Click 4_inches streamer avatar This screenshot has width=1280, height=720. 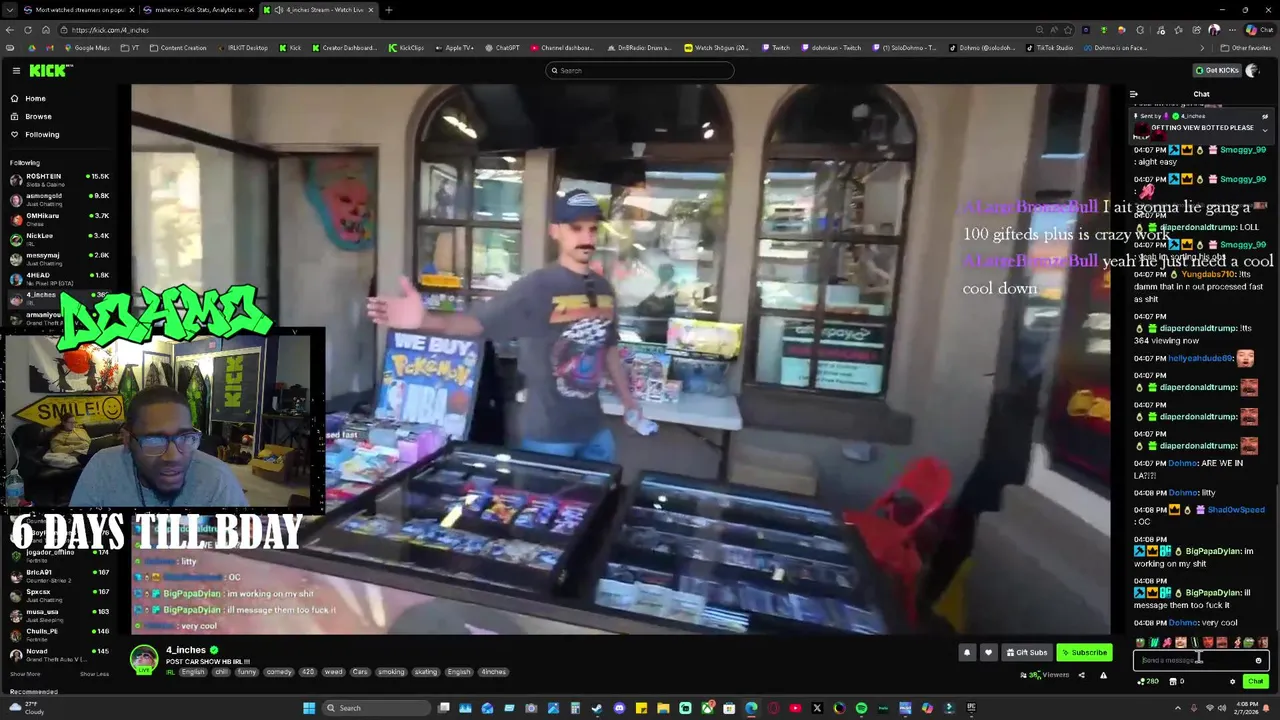pos(144,658)
